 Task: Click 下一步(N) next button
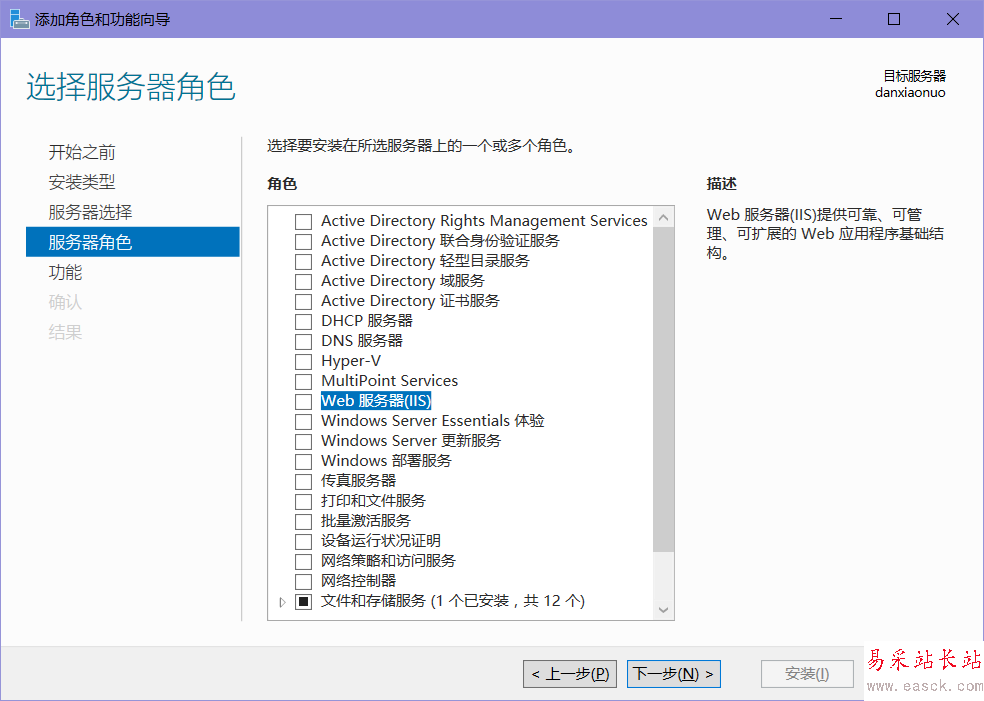pyautogui.click(x=674, y=674)
